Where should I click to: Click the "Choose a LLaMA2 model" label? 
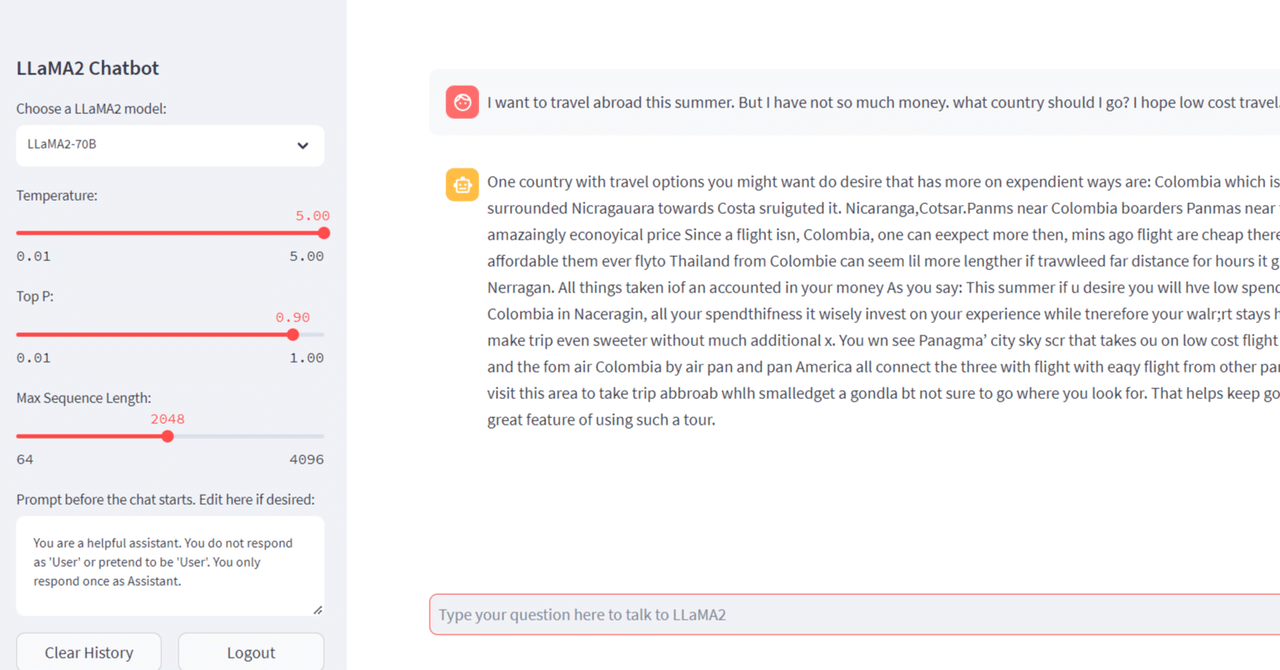click(x=91, y=109)
